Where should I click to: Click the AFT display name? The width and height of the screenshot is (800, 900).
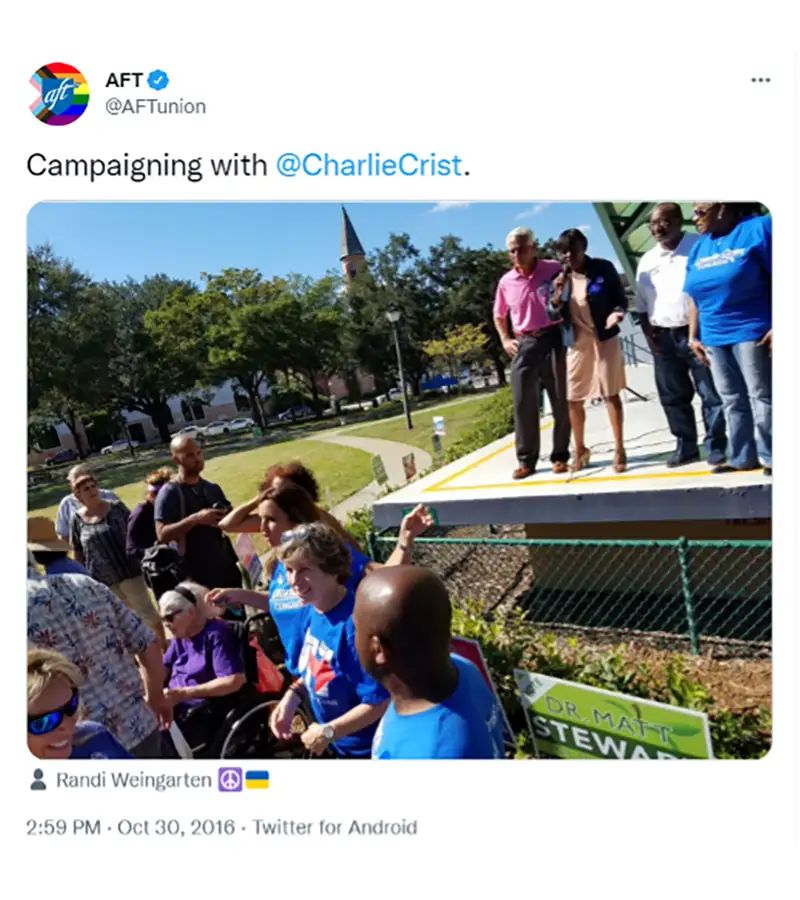tap(124, 80)
